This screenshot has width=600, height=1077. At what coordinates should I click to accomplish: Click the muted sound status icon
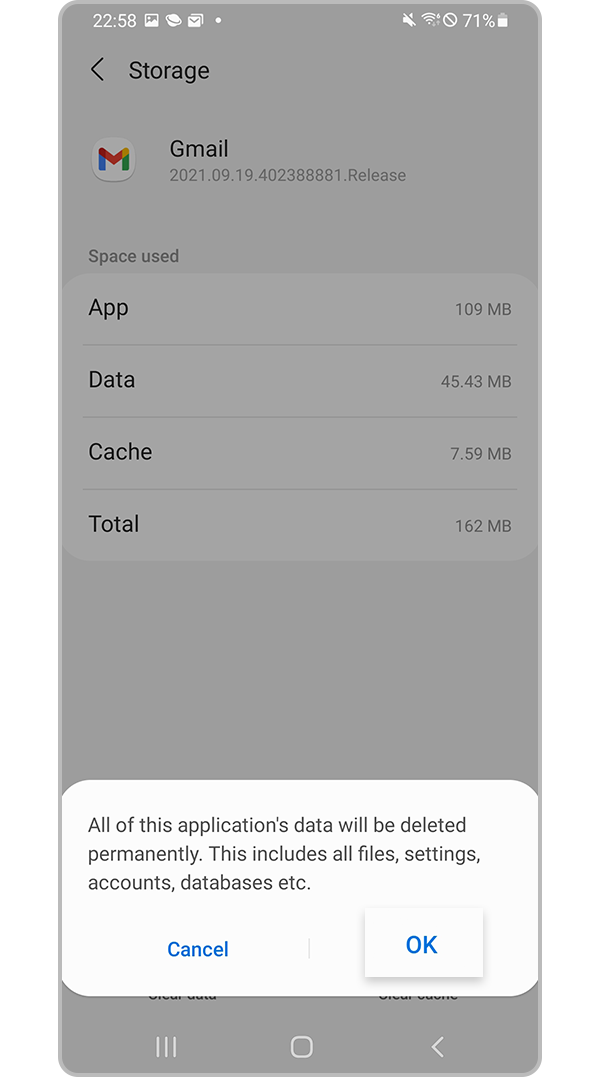[408, 20]
